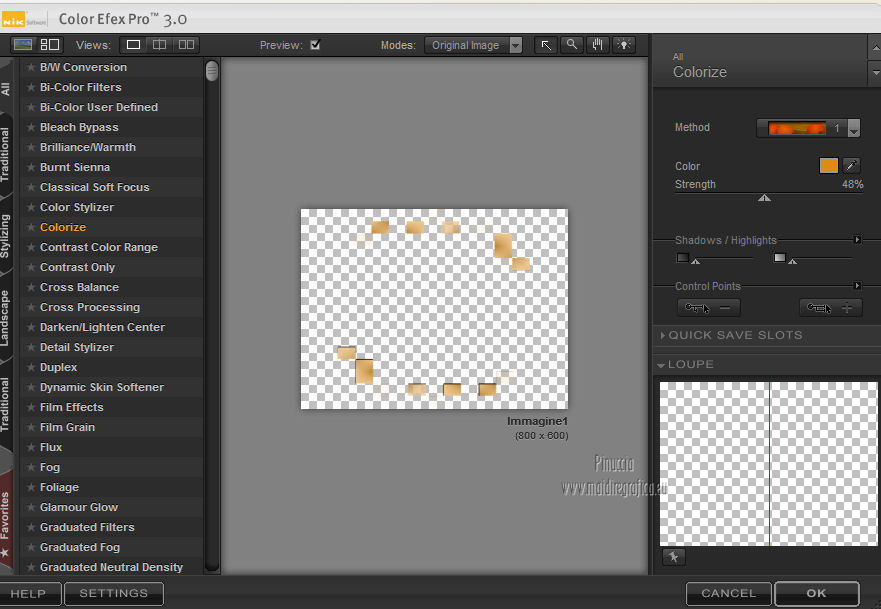The height and width of the screenshot is (609, 881).
Task: Click the filter list scrollbar thumb
Action: [x=212, y=71]
